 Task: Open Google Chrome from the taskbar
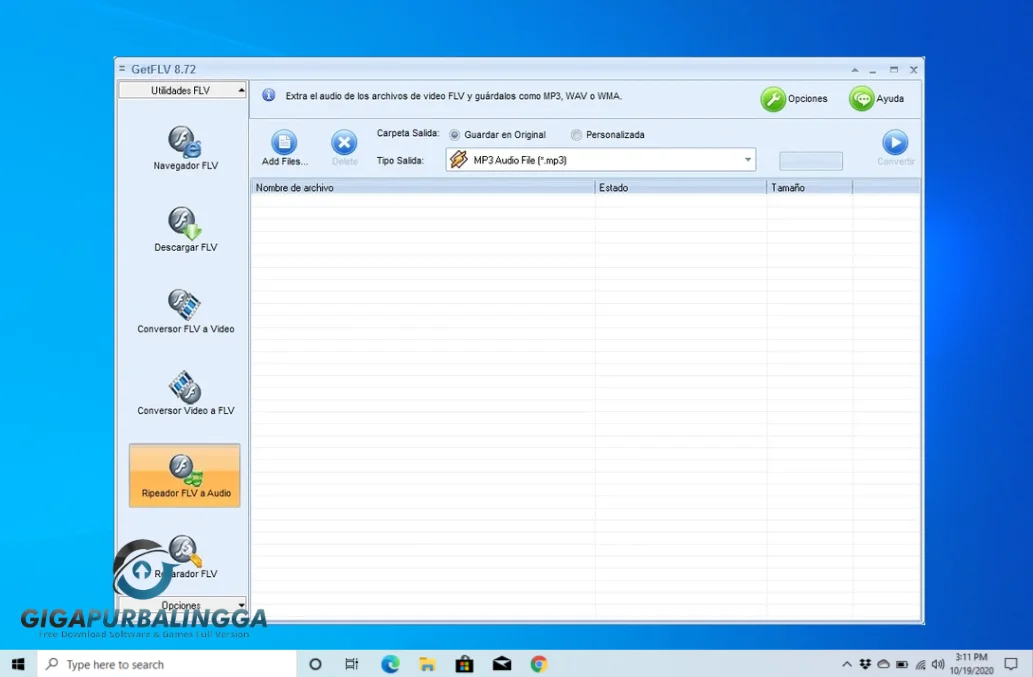tap(539, 664)
